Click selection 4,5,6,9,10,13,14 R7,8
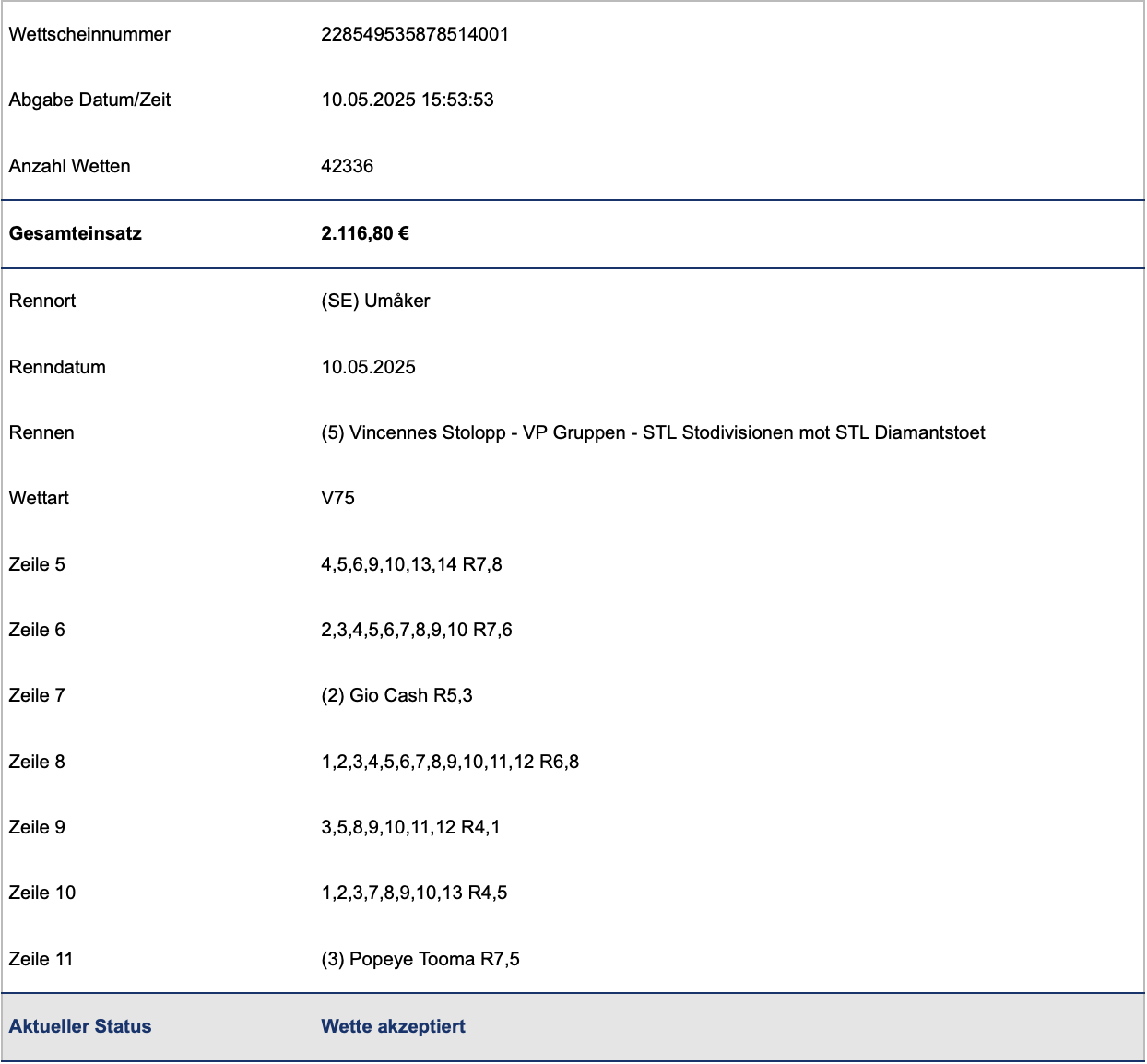The width and height of the screenshot is (1147, 1064). click(x=411, y=564)
